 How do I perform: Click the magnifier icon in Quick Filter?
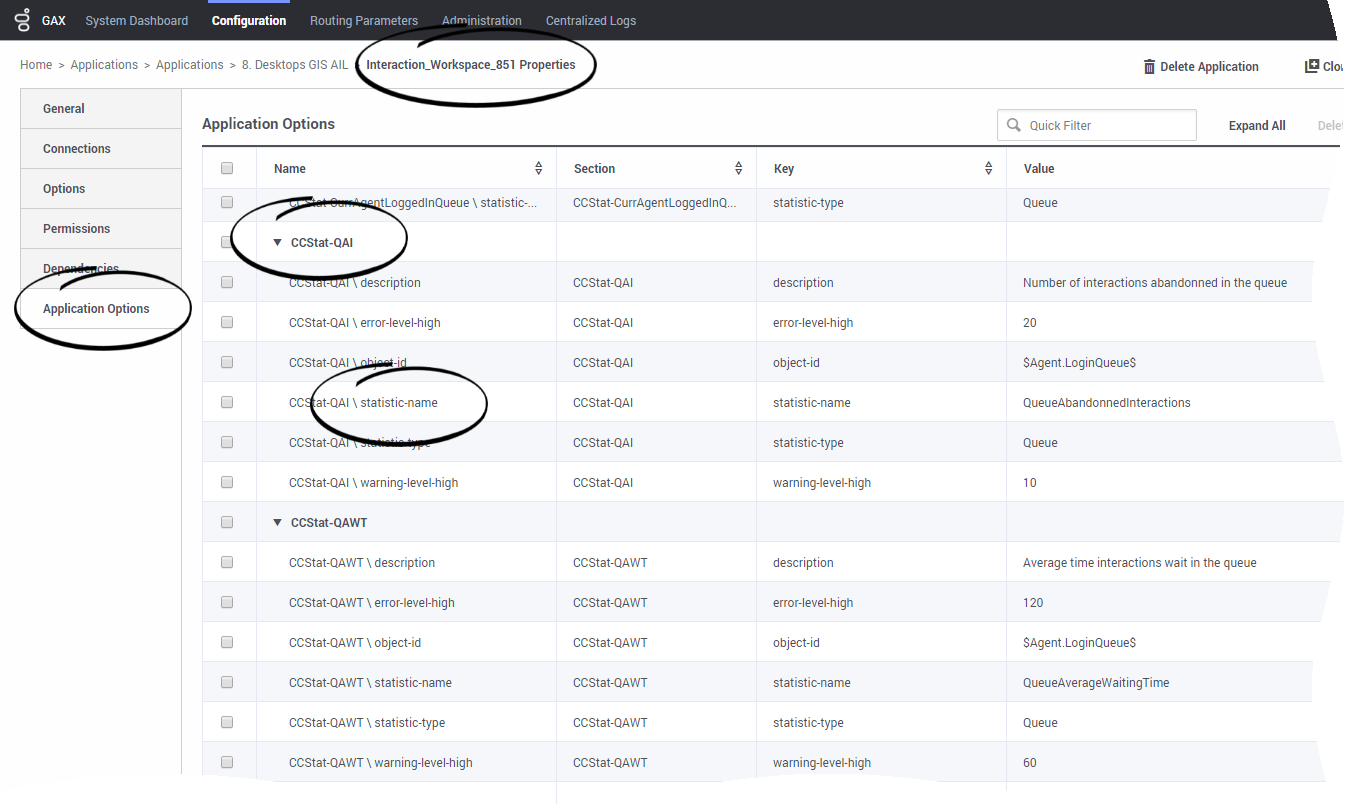click(x=1014, y=125)
